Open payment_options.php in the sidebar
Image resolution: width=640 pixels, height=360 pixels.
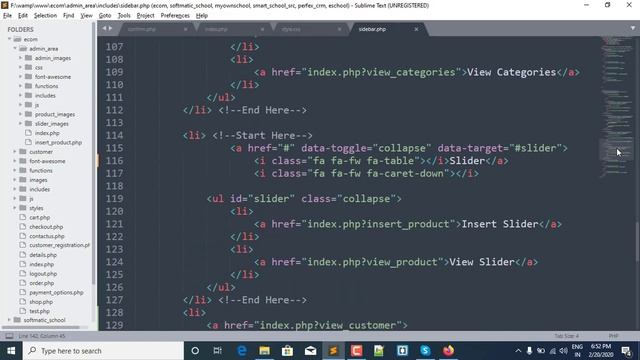(56, 293)
